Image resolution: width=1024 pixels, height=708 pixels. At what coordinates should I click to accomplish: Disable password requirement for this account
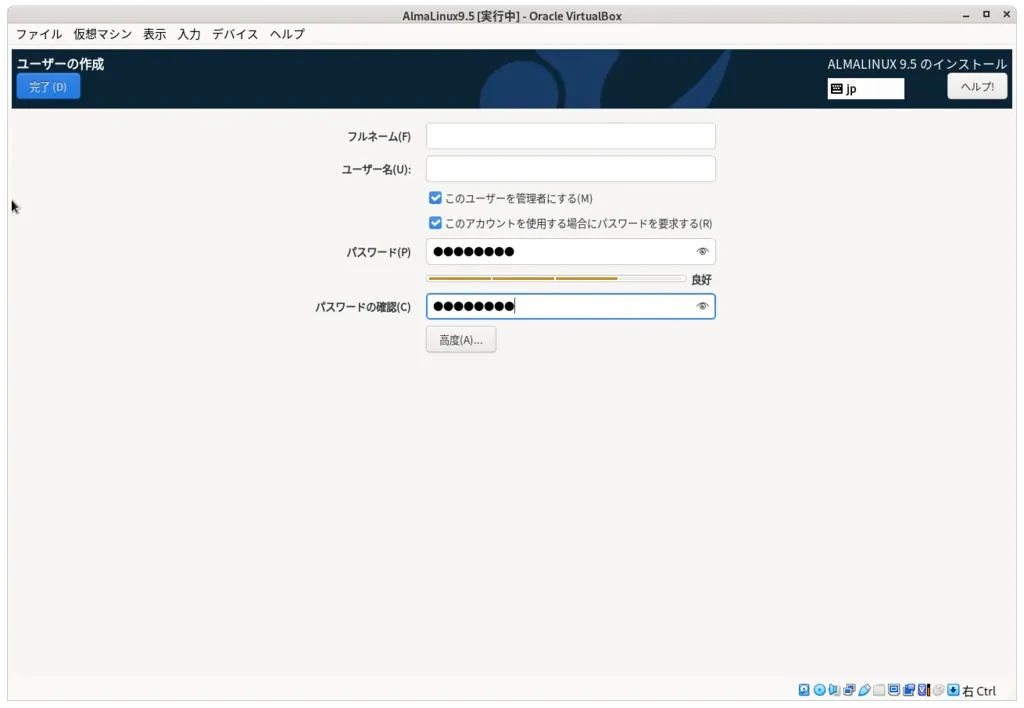point(435,223)
